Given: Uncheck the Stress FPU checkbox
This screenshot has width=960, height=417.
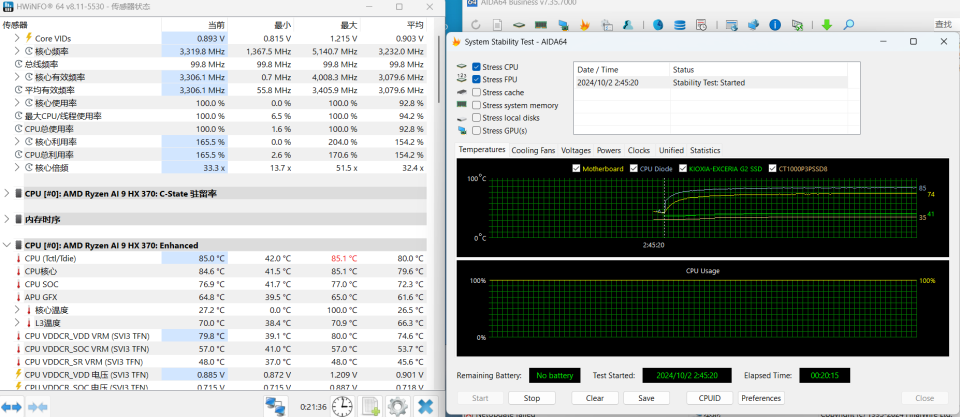Looking at the screenshot, I should [476, 80].
